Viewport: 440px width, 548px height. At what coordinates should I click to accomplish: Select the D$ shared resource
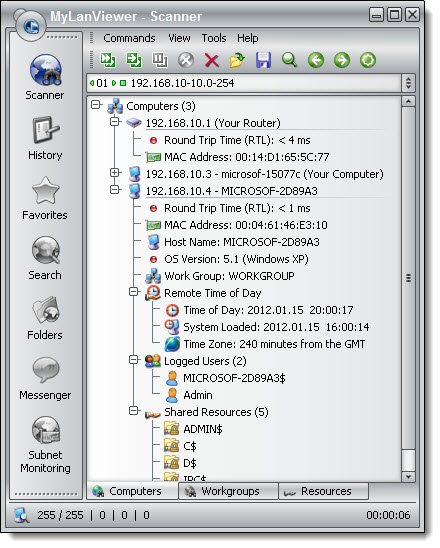click(190, 463)
